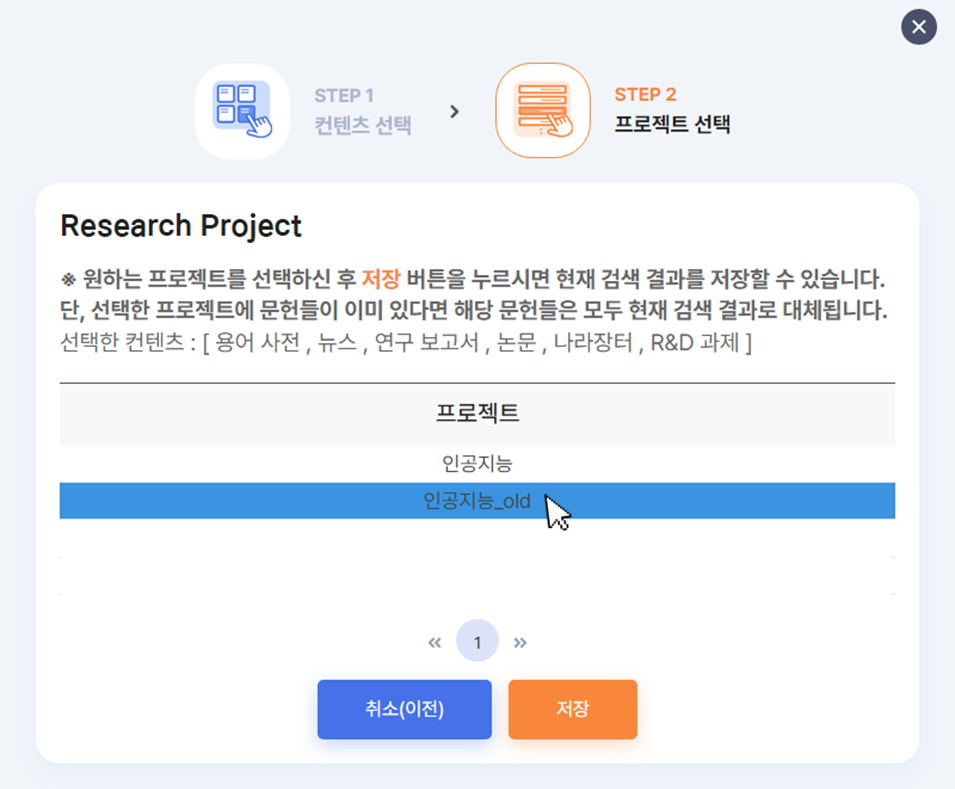
Task: Select the '인공지능' project row
Action: coord(477,464)
